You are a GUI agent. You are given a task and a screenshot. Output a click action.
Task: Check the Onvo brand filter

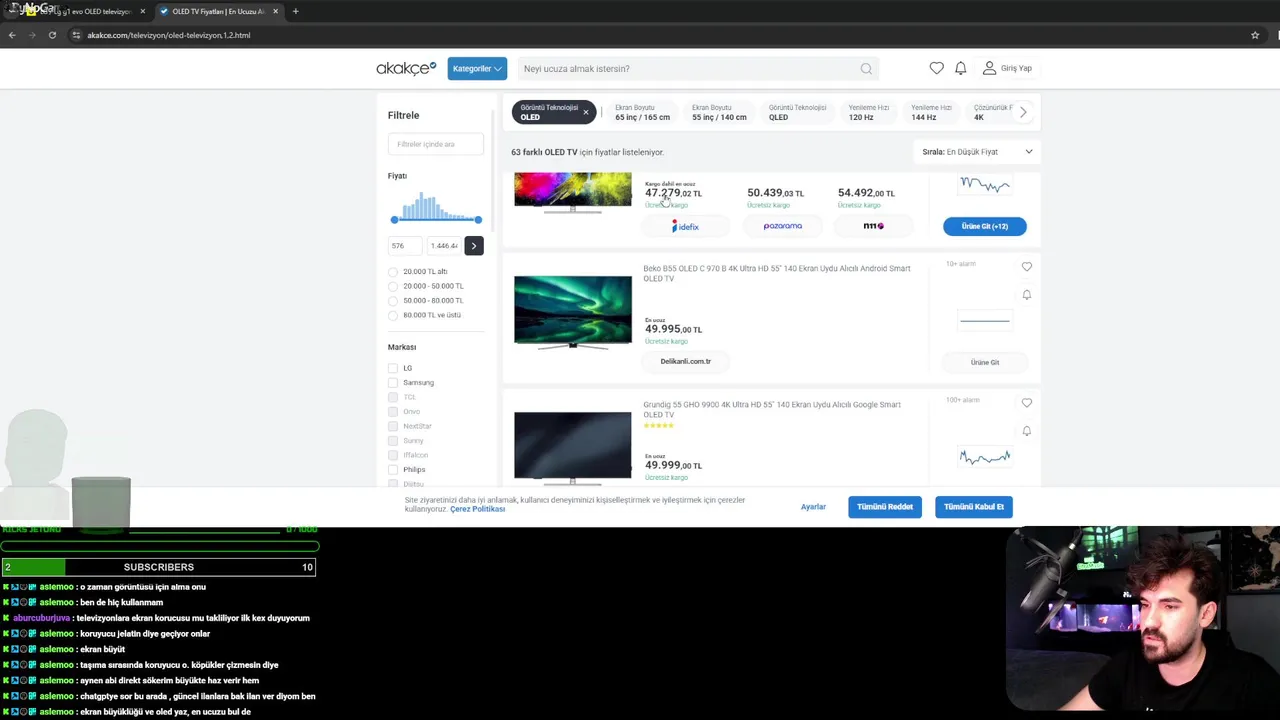click(393, 411)
